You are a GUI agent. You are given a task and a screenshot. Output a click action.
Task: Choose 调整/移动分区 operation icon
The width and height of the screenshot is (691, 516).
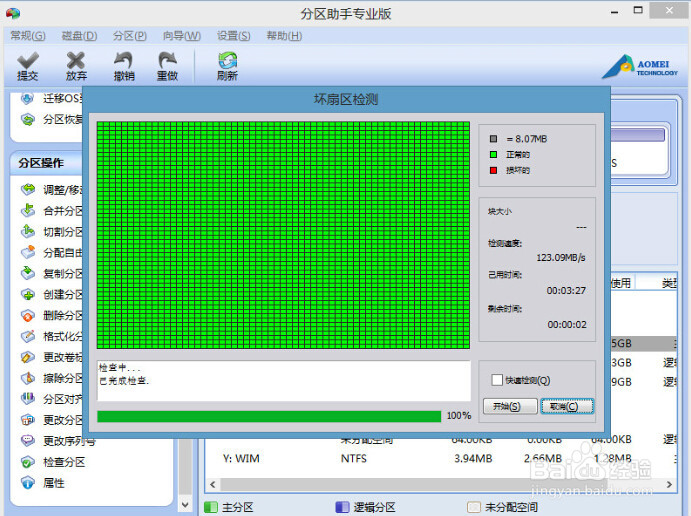27,190
